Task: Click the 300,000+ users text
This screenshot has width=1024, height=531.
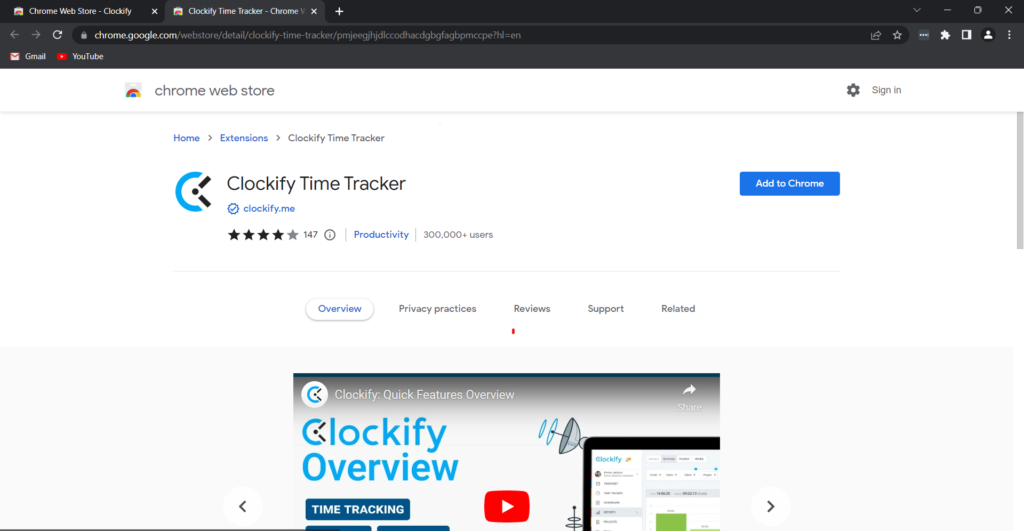Action: [458, 234]
